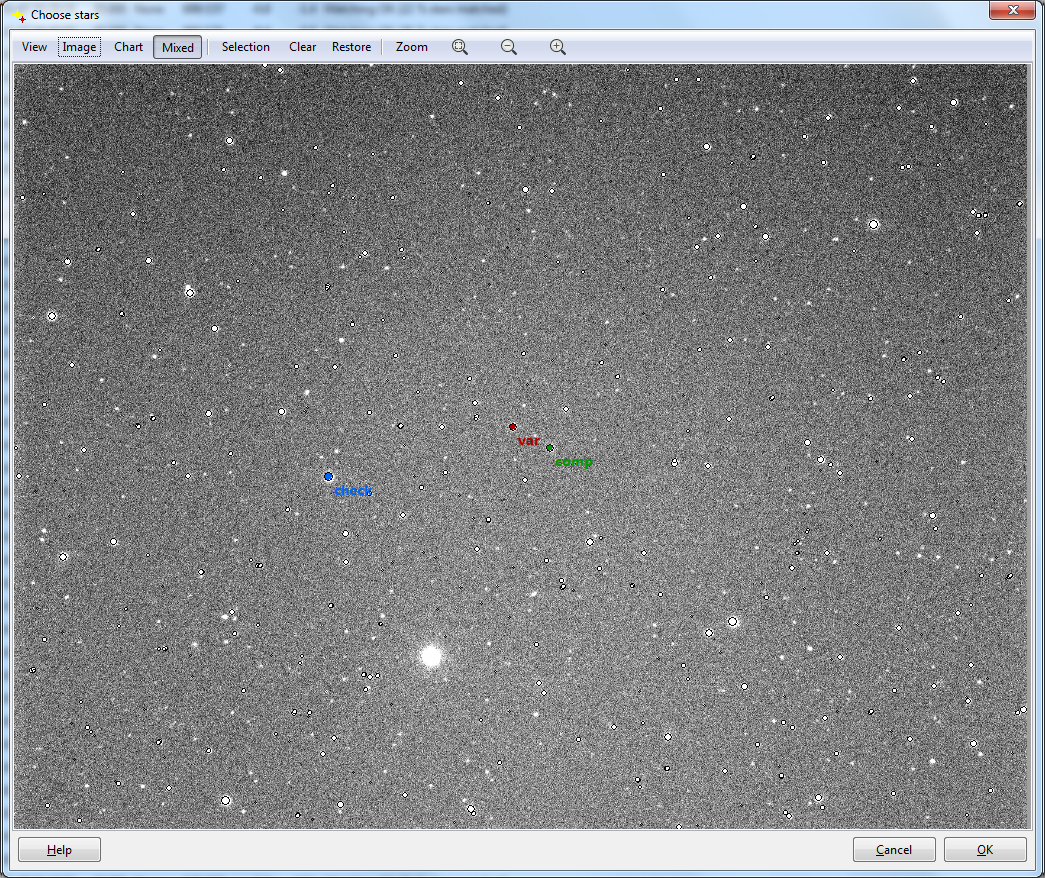Click the 'comp' label text

point(574,462)
